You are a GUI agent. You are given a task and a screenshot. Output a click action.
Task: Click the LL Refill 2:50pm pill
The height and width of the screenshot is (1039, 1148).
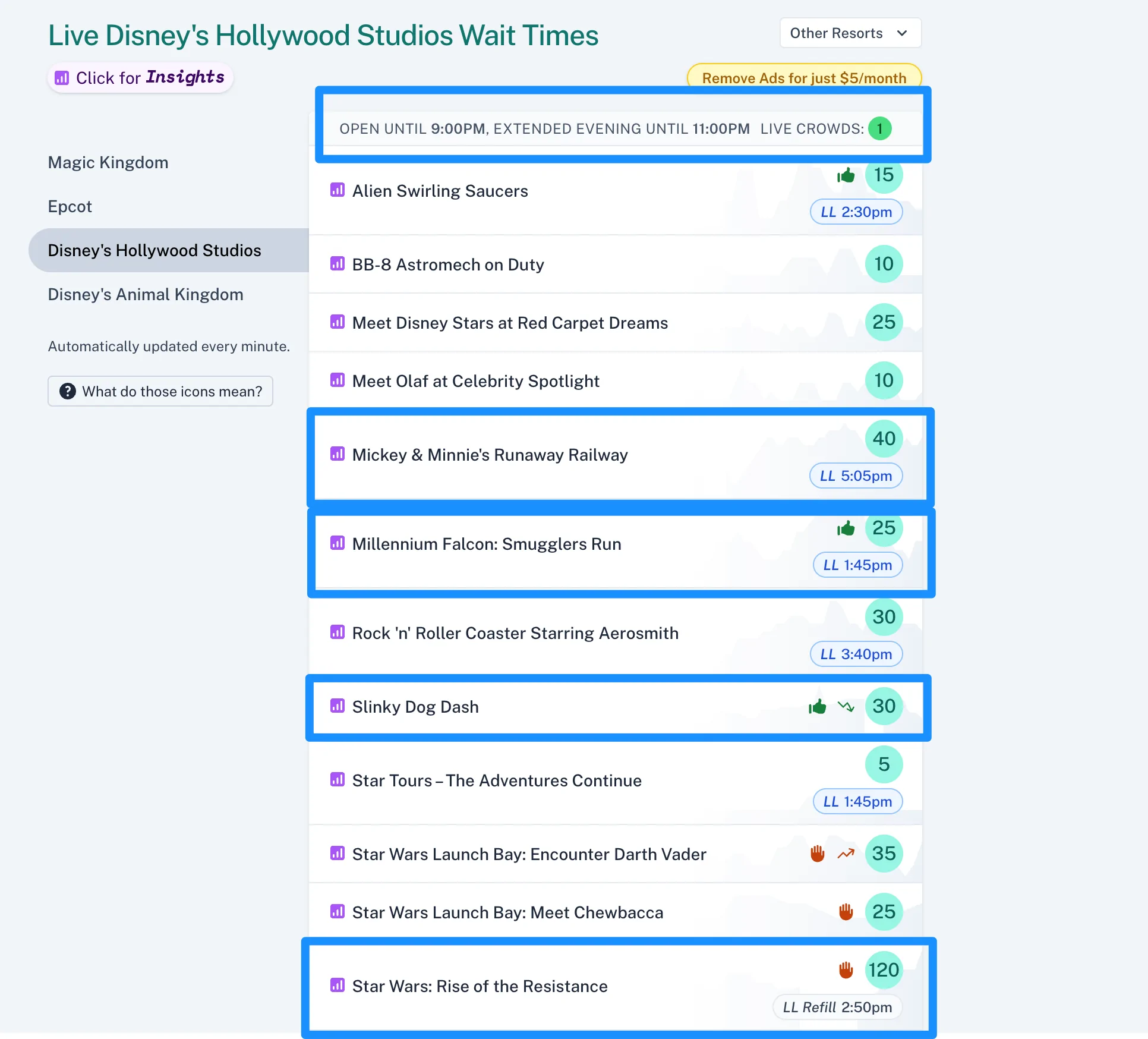(x=837, y=1007)
